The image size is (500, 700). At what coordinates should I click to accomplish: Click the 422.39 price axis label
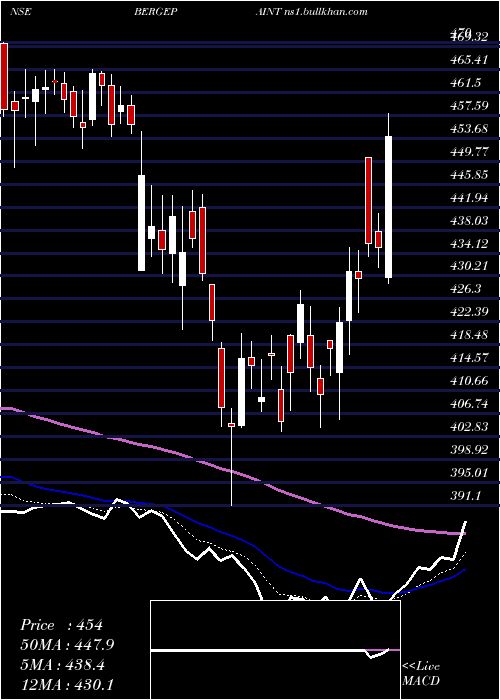click(x=469, y=312)
